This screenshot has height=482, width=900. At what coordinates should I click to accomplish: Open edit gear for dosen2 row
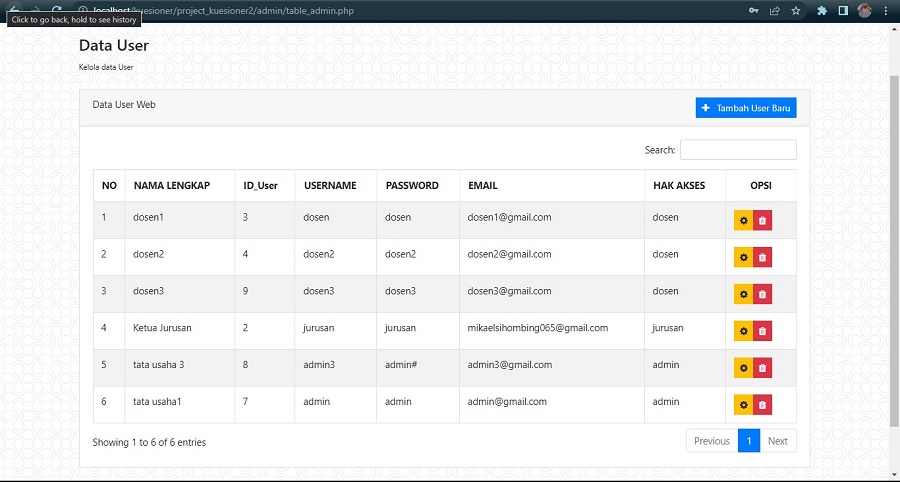(743, 257)
